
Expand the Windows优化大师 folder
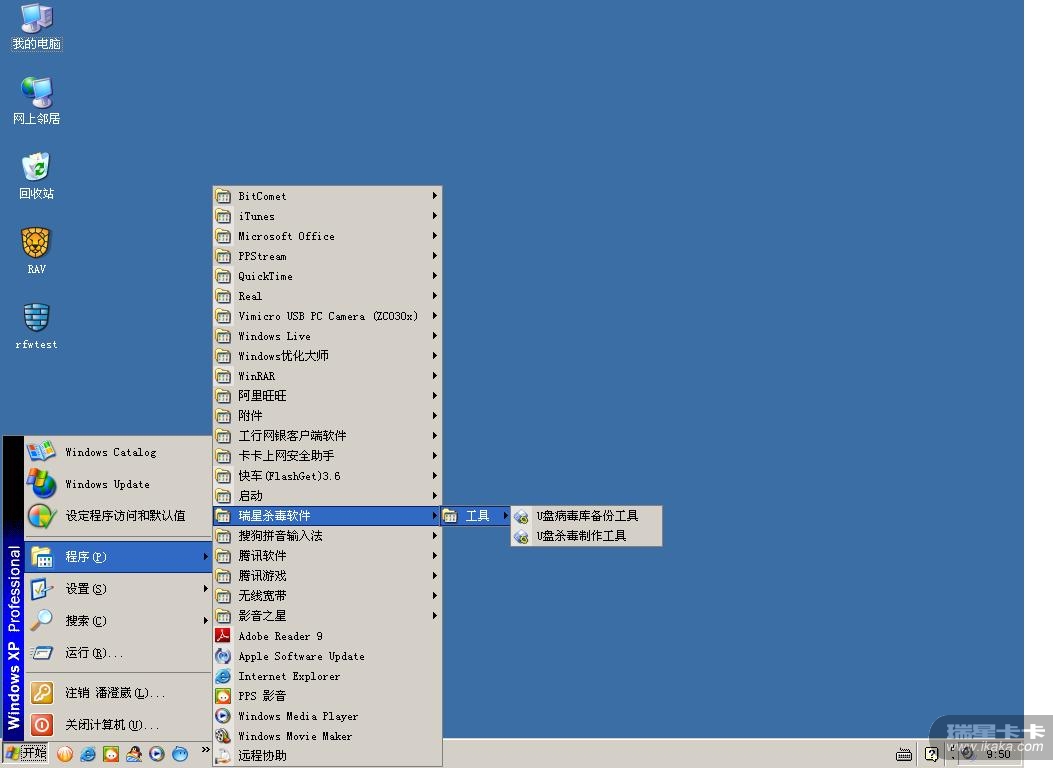click(x=328, y=356)
